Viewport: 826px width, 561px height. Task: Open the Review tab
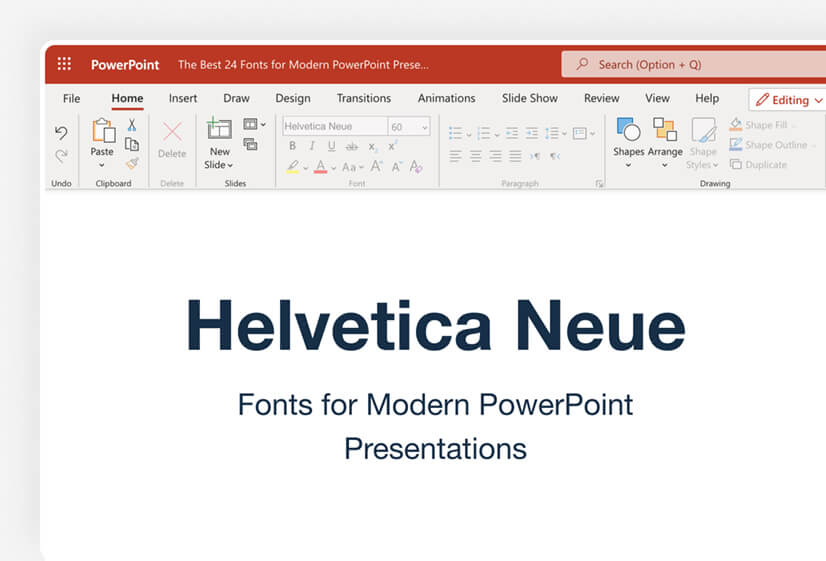602,99
